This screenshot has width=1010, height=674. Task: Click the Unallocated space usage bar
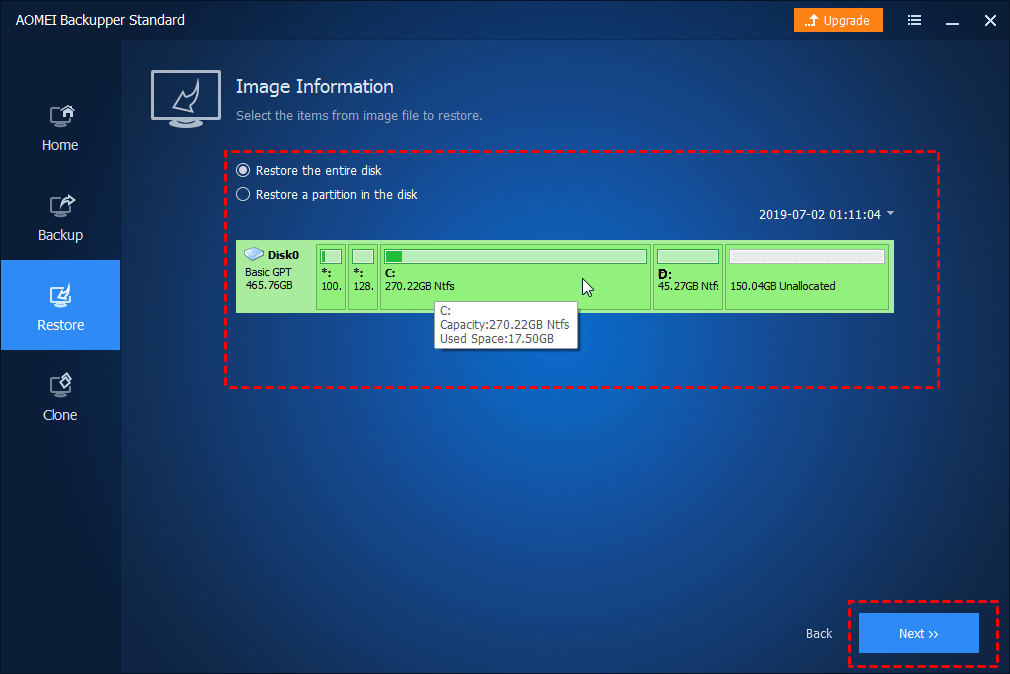807,256
